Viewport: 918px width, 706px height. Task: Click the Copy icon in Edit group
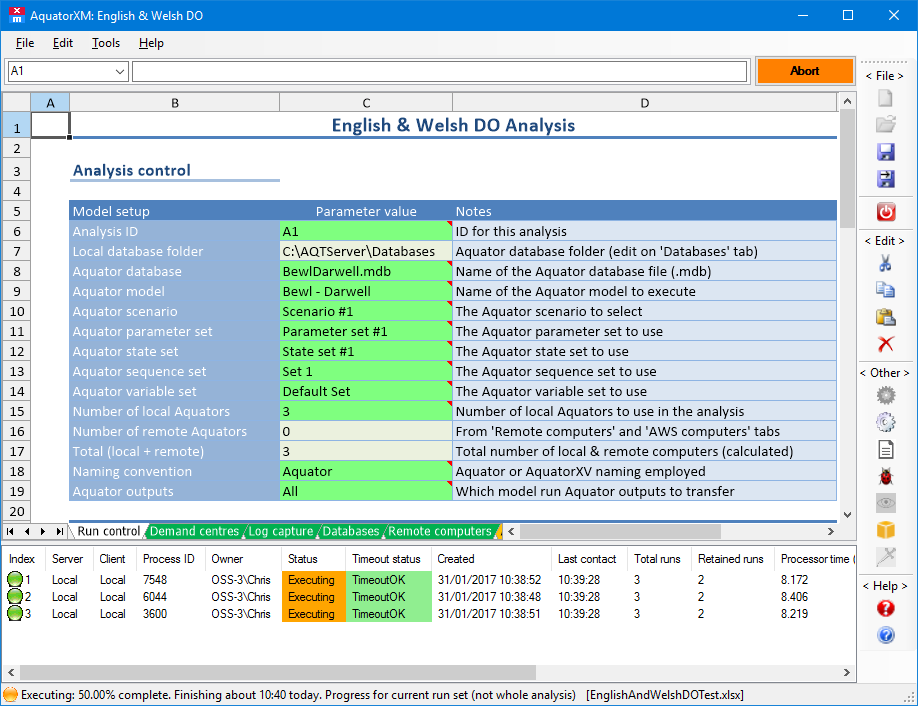[x=885, y=290]
